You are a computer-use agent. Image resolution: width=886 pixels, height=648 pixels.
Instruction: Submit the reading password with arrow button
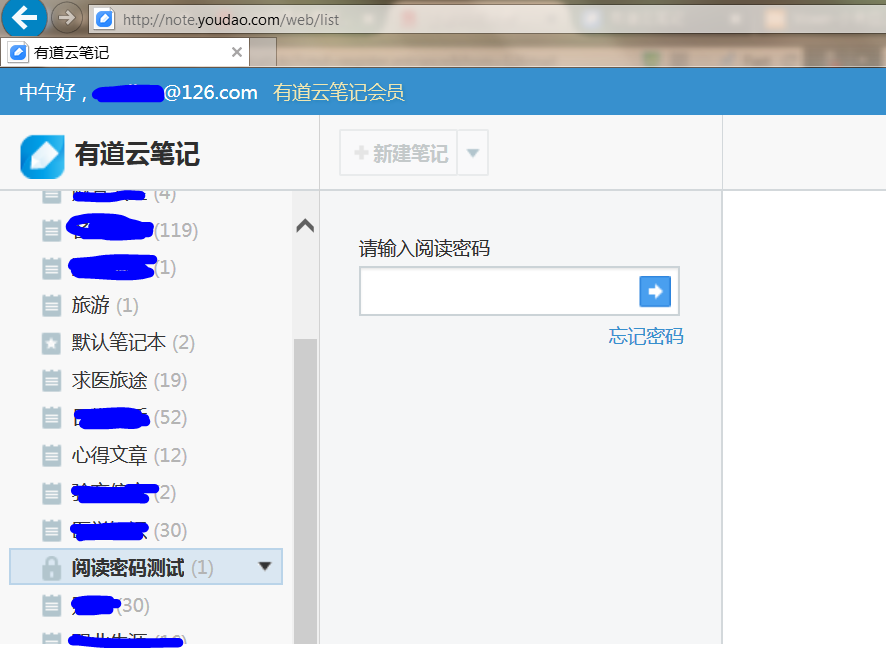[655, 292]
